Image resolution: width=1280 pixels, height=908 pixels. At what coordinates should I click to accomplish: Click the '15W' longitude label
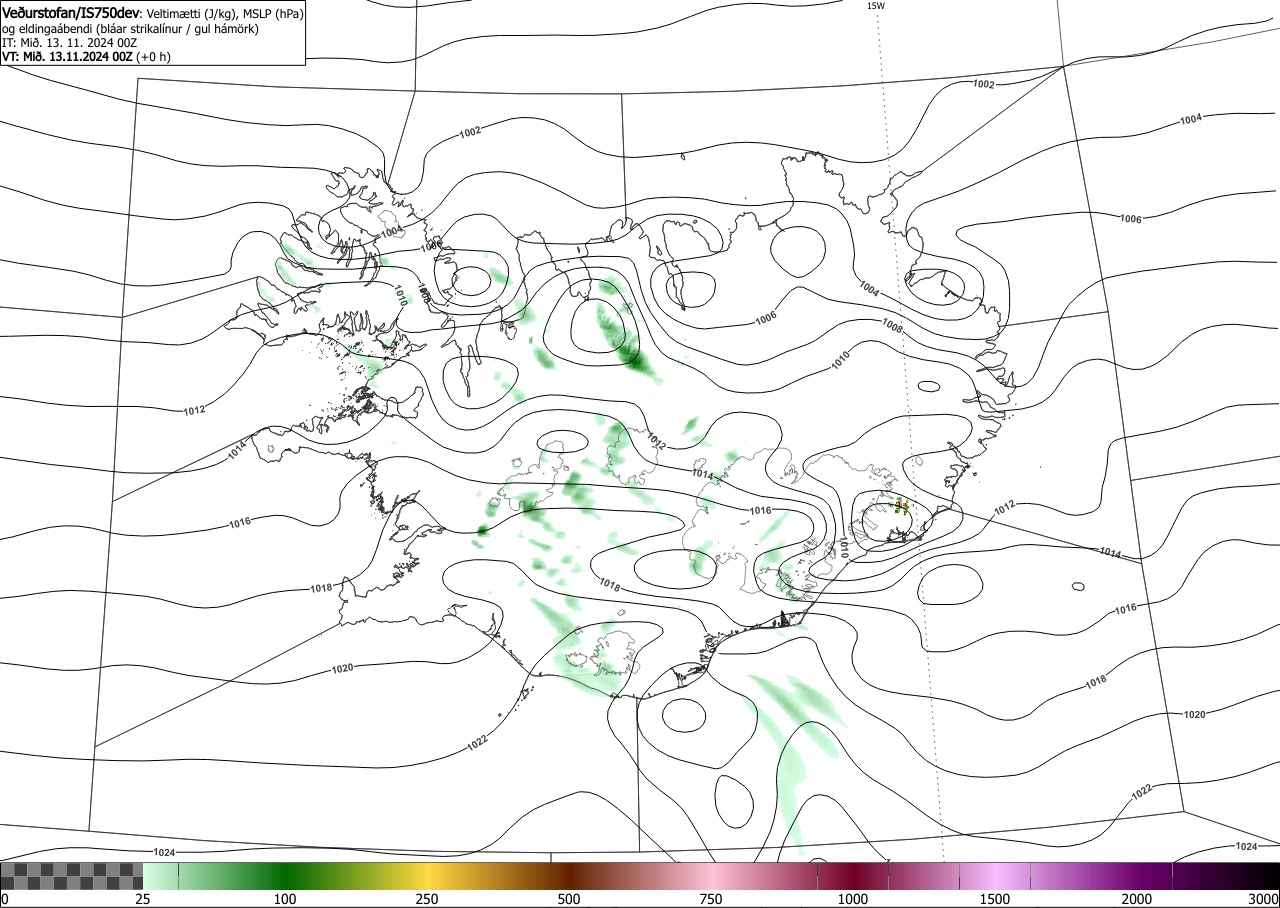[875, 6]
